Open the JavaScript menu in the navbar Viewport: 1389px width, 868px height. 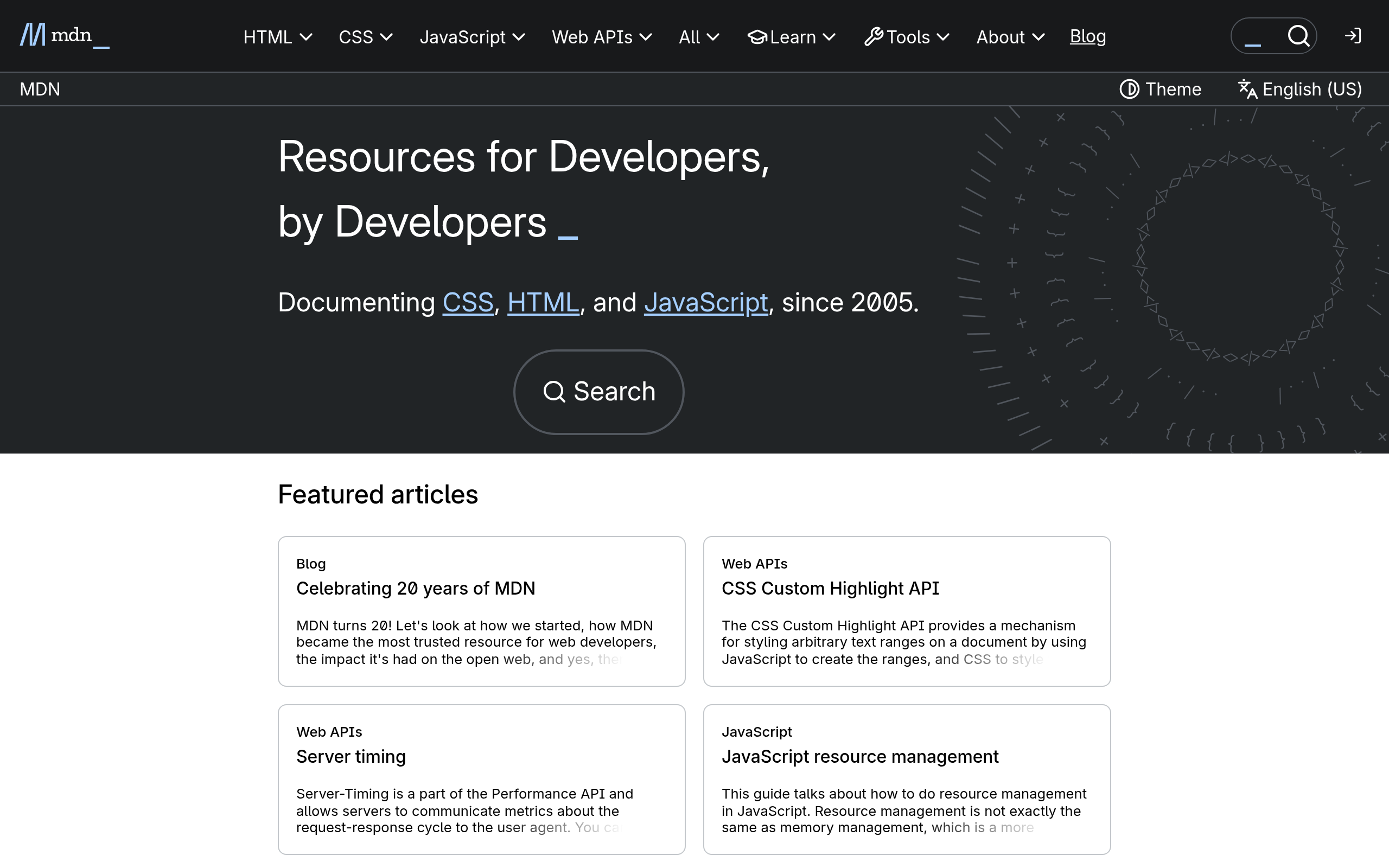coord(473,37)
